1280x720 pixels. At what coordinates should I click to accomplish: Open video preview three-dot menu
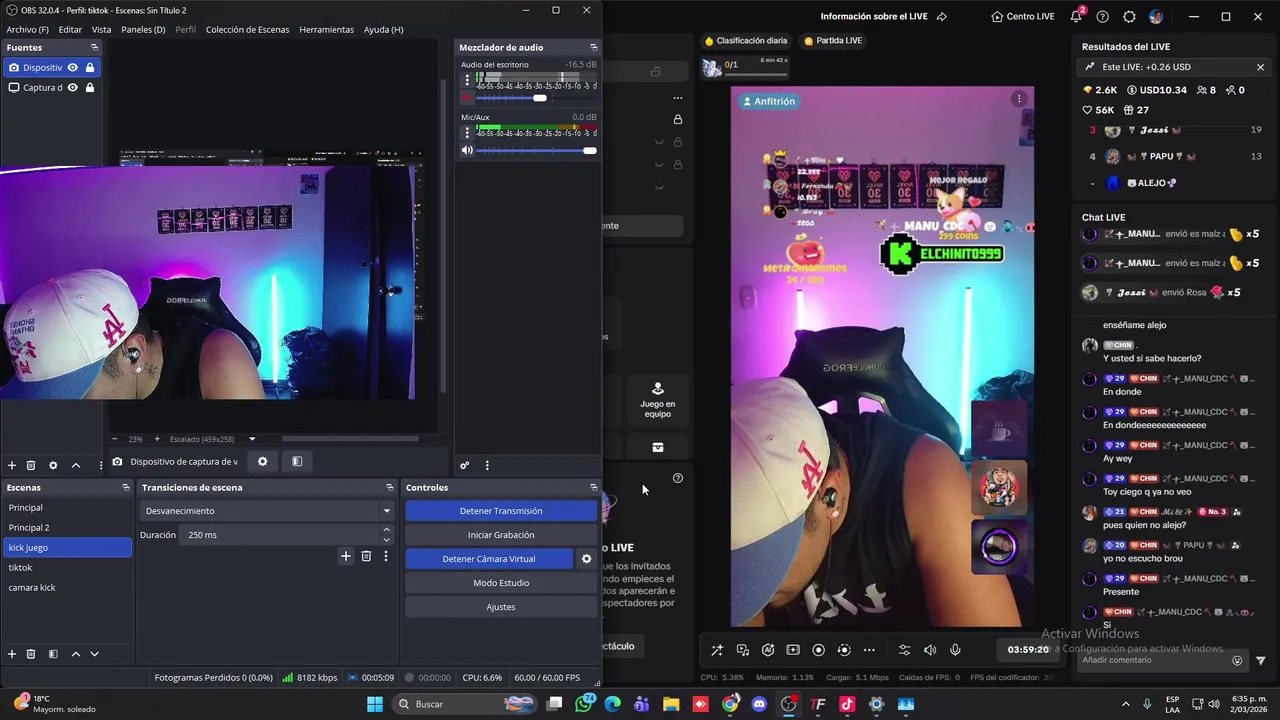pos(1019,98)
